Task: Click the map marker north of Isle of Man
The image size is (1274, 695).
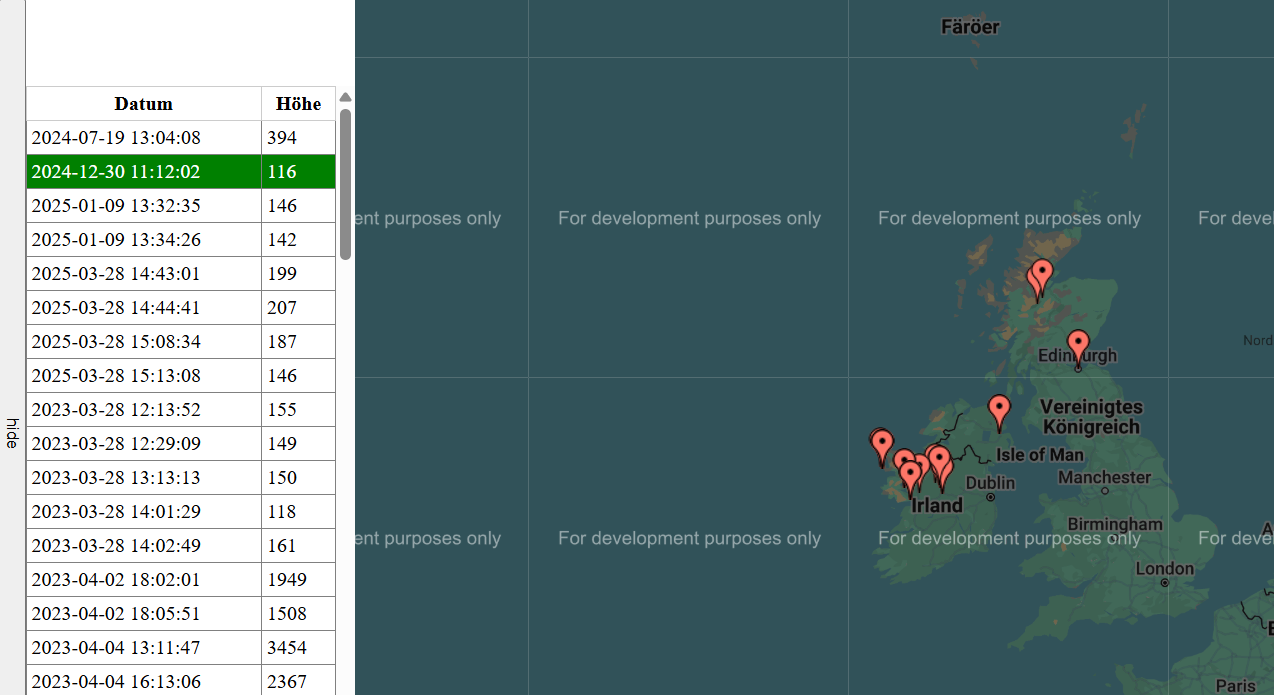Action: point(999,409)
